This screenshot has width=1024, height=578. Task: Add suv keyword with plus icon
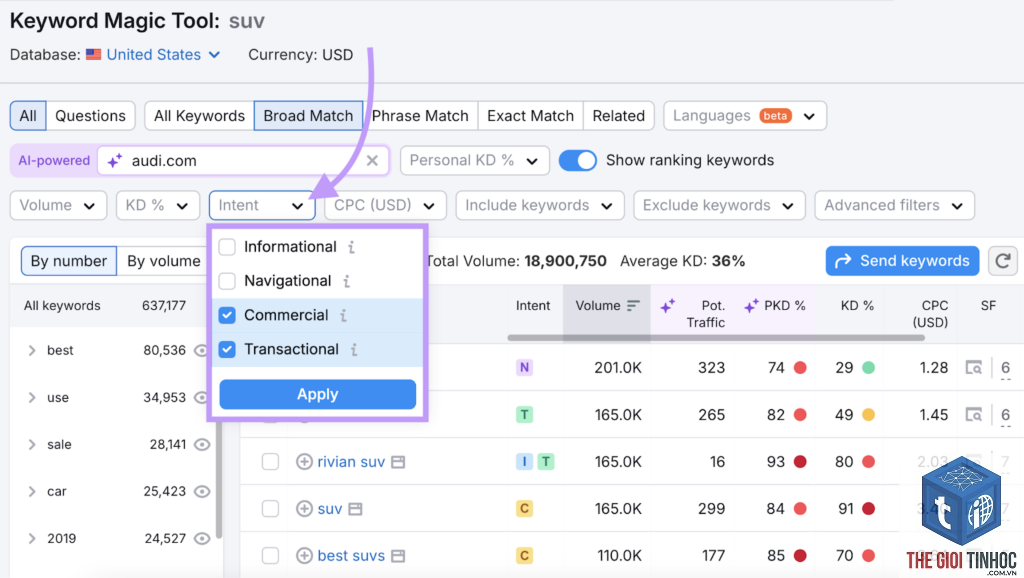coord(304,509)
